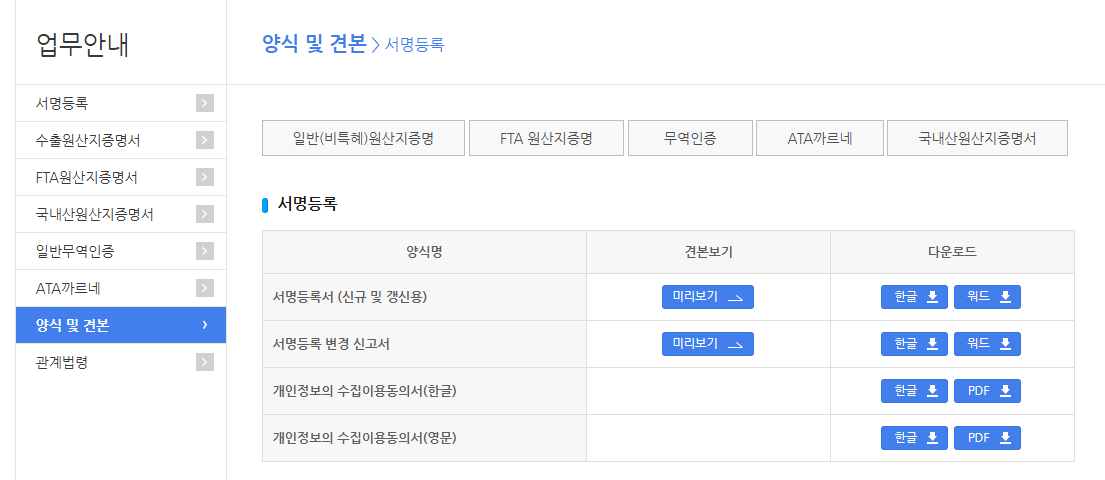The height and width of the screenshot is (480, 1105).
Task: Open the FTA원산지증명서 sidebar menu item
Action: click(x=121, y=178)
